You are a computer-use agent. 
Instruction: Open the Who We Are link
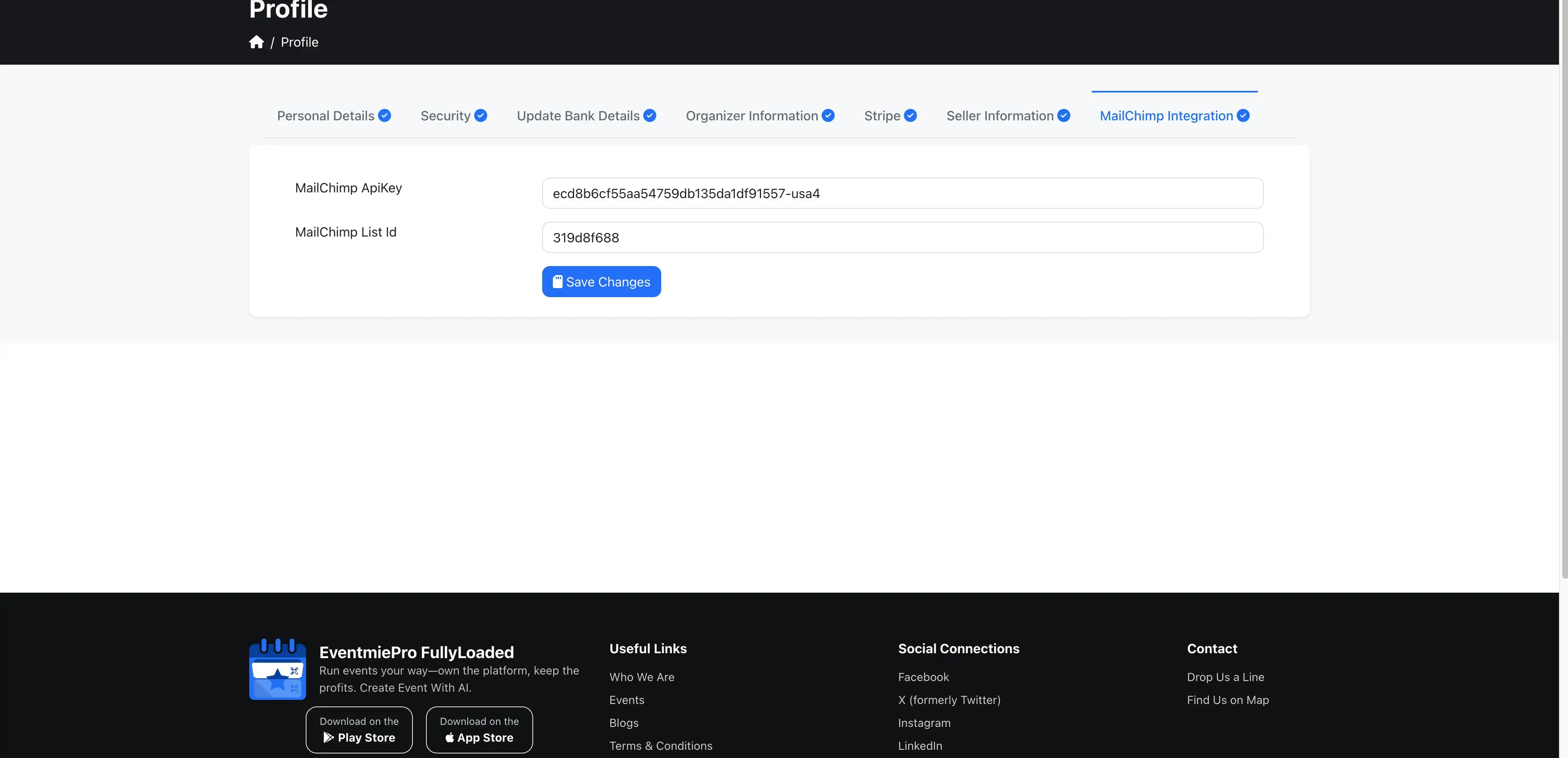pos(642,677)
